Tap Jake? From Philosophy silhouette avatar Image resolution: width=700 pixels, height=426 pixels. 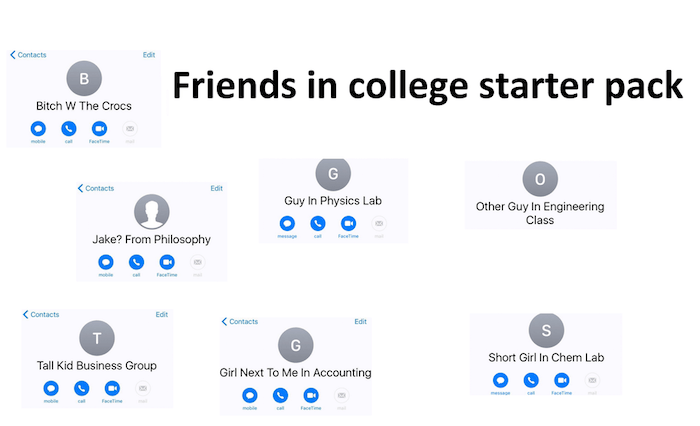[152, 212]
